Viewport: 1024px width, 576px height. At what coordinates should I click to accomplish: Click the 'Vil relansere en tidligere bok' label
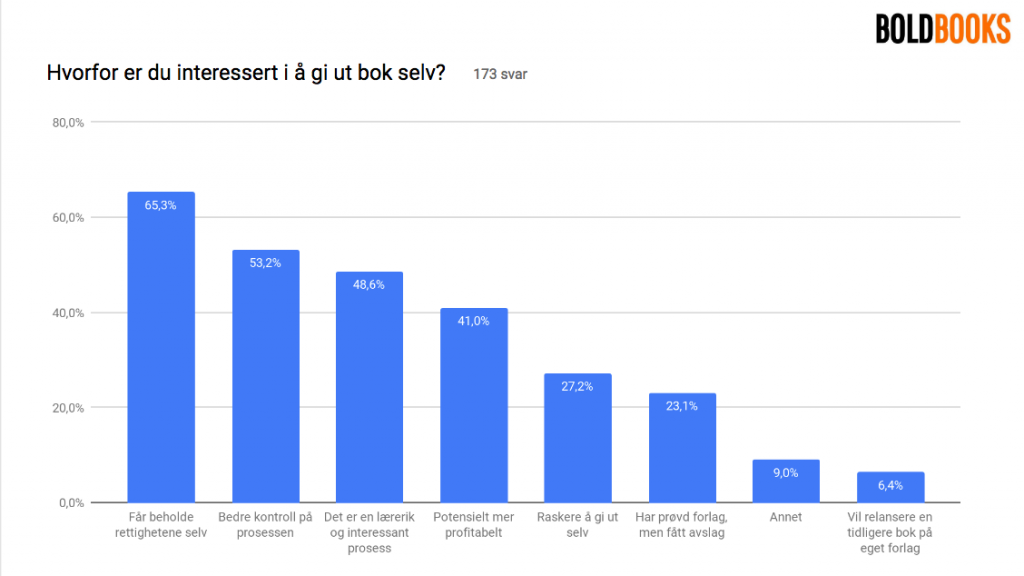(890, 533)
